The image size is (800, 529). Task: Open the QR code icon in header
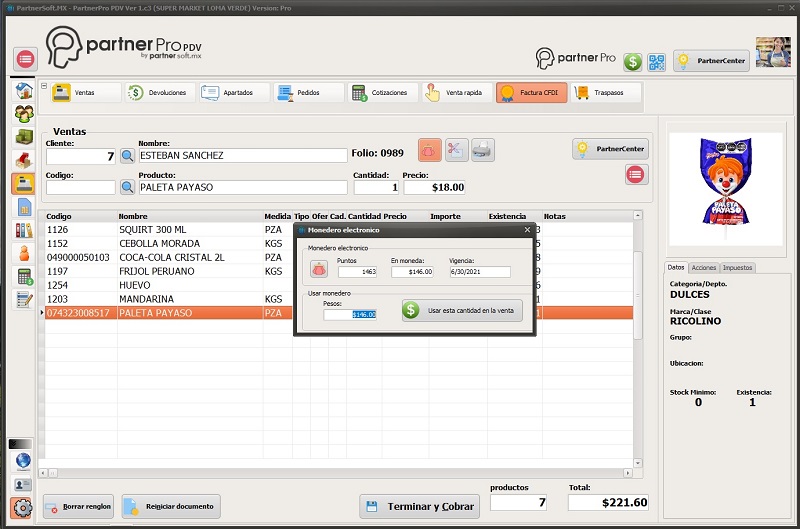(x=657, y=62)
